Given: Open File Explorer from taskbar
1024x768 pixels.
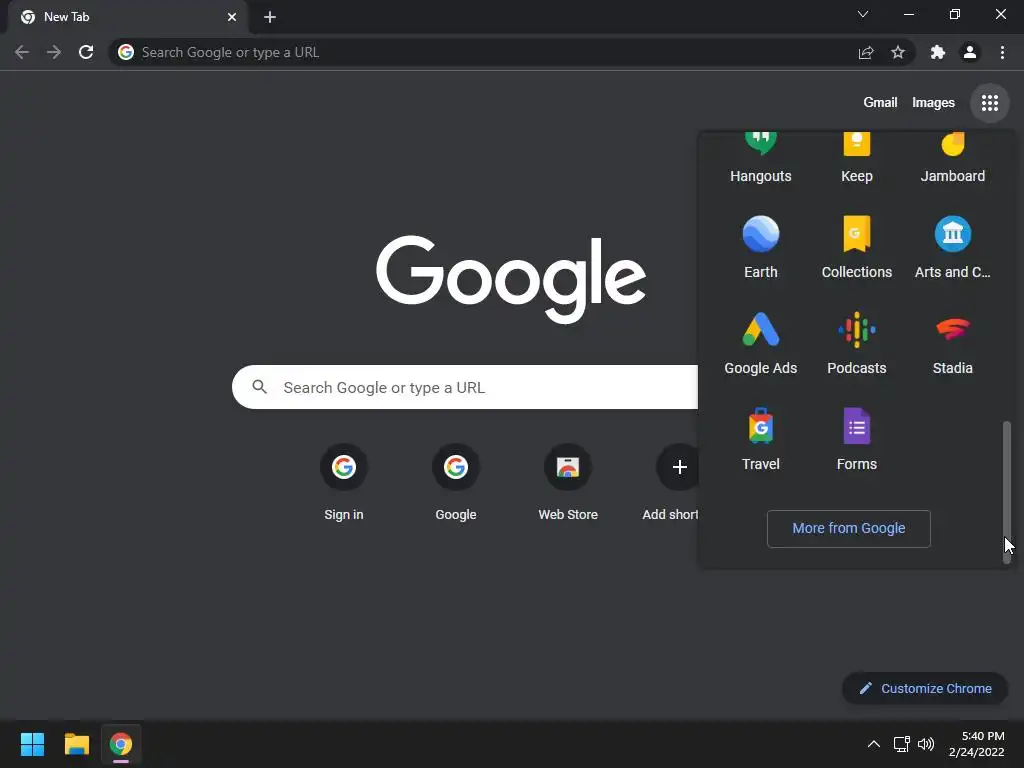Looking at the screenshot, I should [76, 744].
